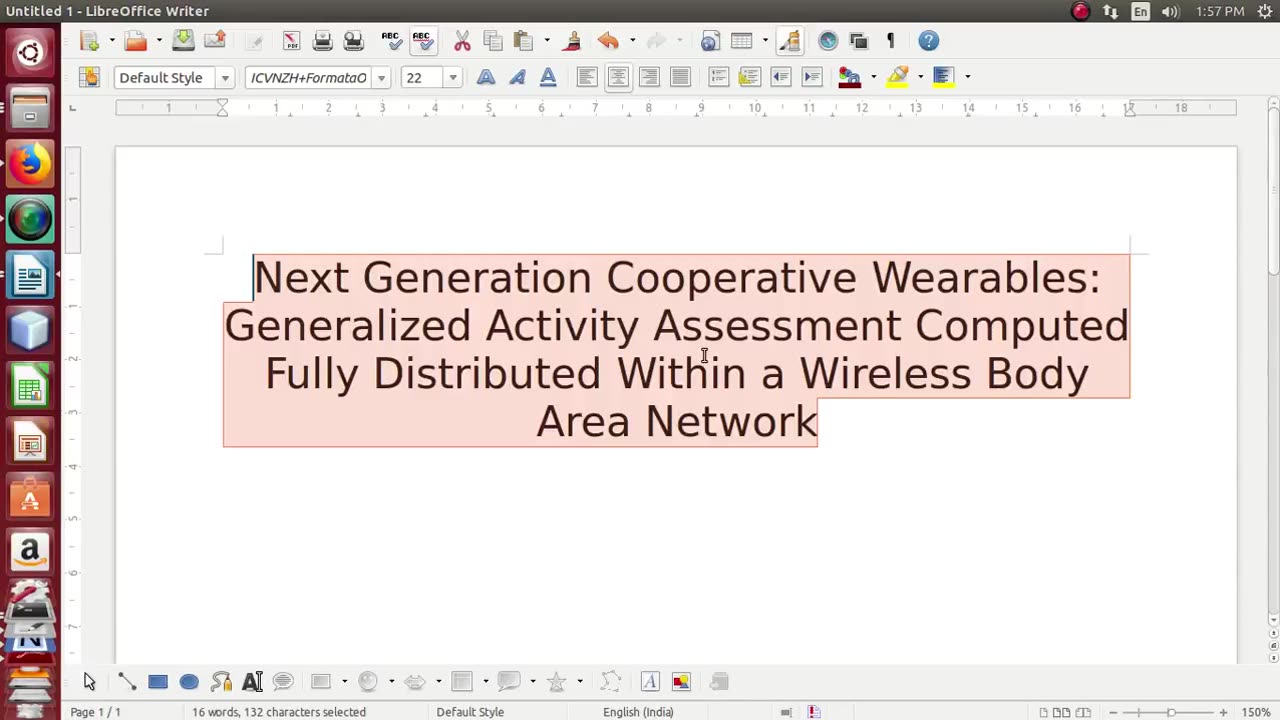Click the Insert Hyperlink icon
Viewport: 1280px width, 720px height.
pyautogui.click(x=710, y=41)
